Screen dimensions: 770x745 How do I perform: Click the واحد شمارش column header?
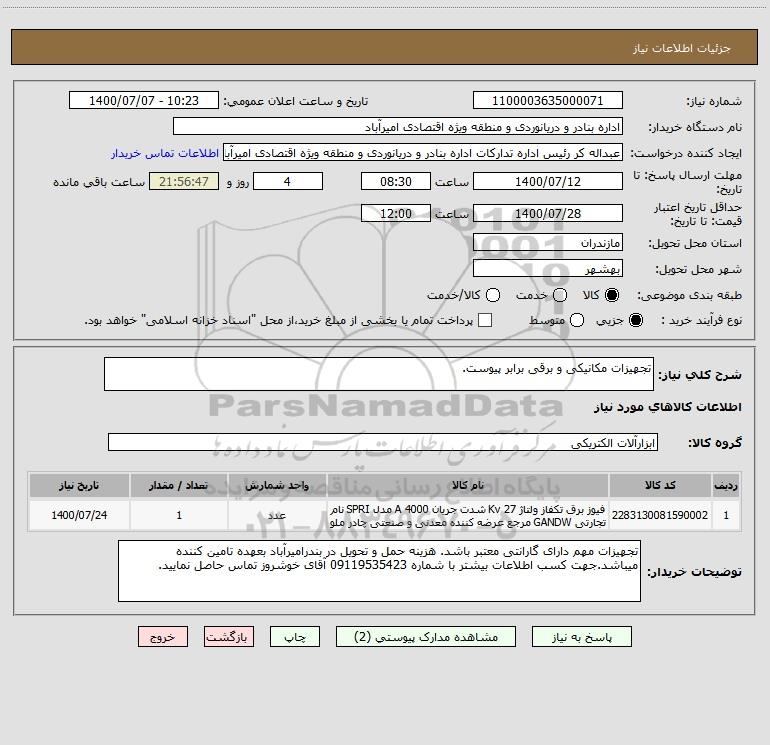(x=277, y=485)
